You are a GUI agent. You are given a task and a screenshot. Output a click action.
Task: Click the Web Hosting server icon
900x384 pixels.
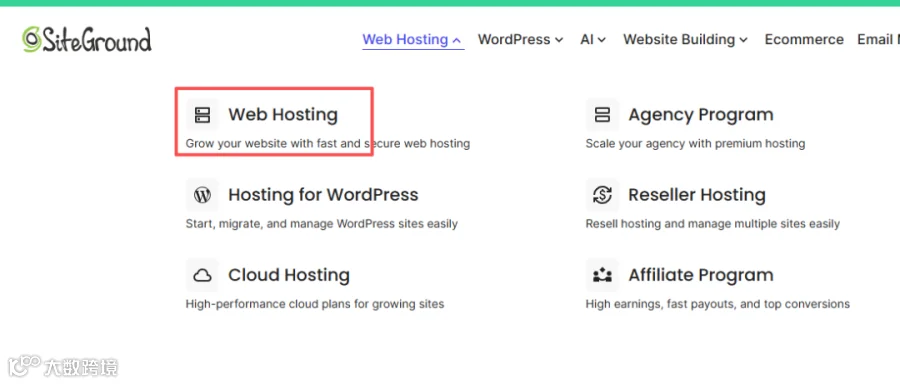click(202, 115)
